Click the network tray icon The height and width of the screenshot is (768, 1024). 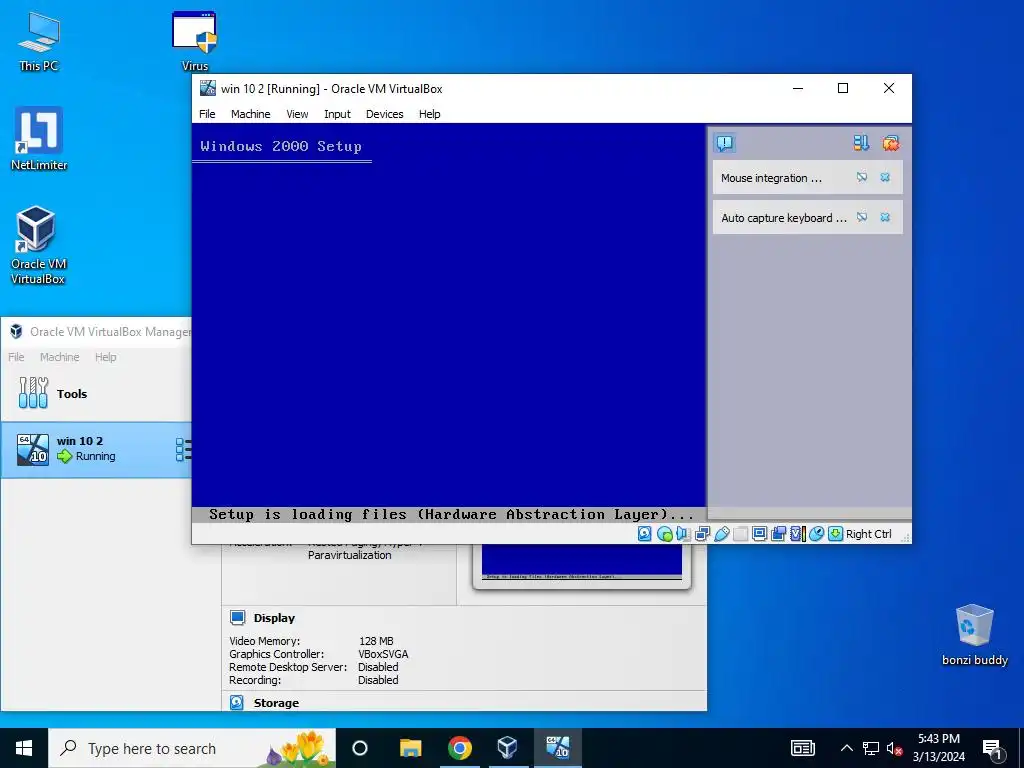[871, 748]
